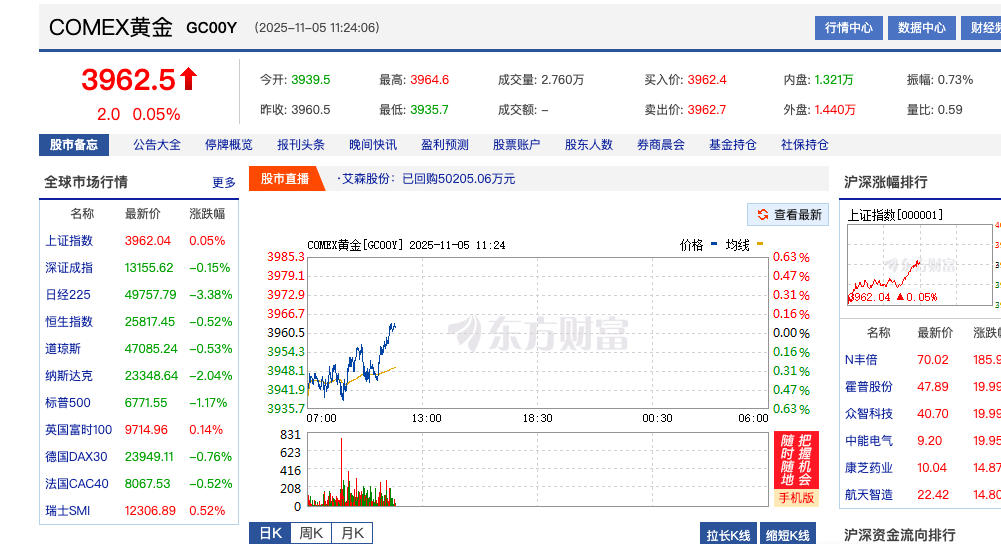Viewport: 1001px width, 544px height.
Task: Open 数据中心 navigation button
Action: (921, 27)
